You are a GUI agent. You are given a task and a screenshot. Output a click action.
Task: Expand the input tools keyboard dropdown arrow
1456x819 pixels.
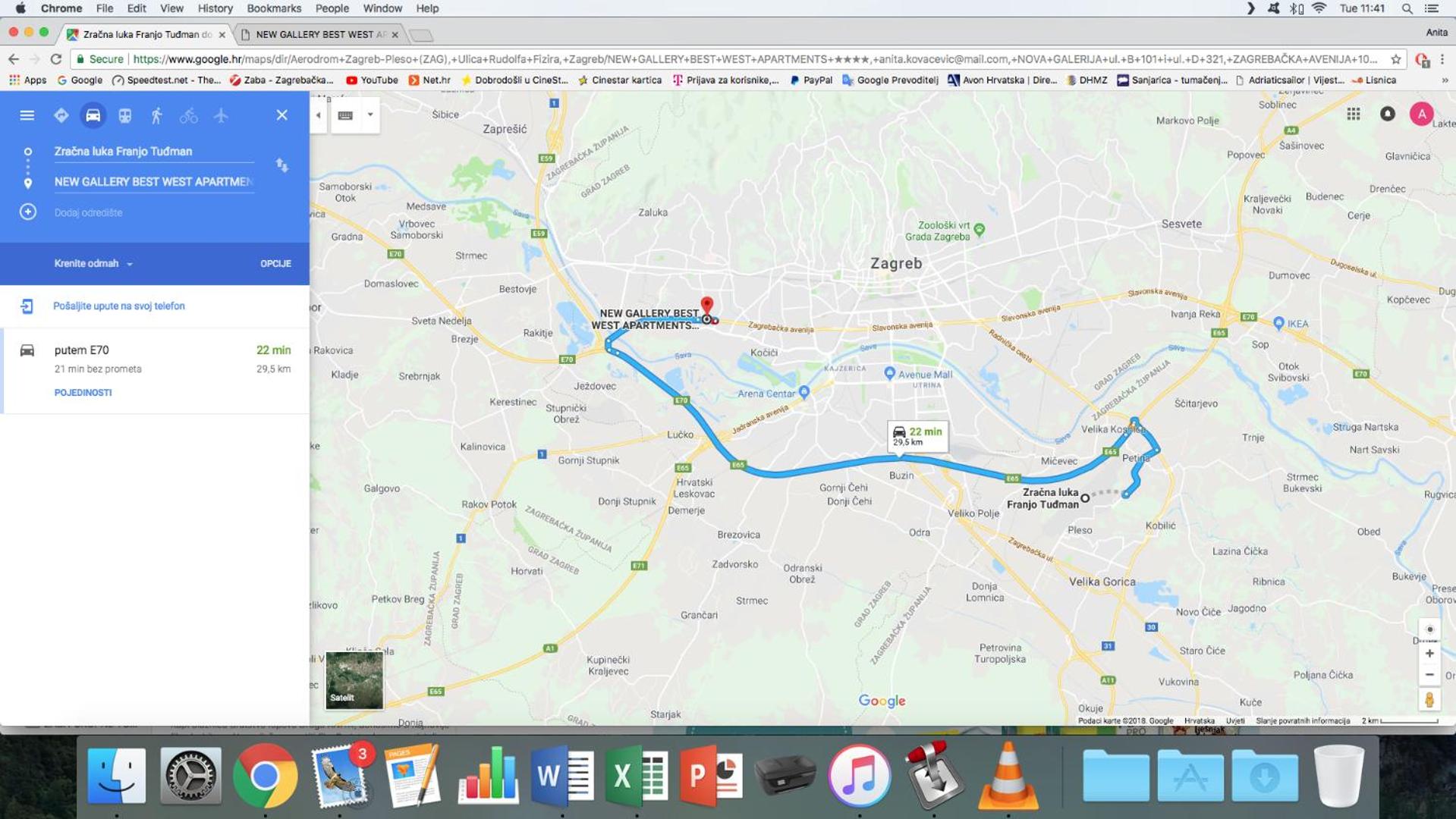(370, 115)
